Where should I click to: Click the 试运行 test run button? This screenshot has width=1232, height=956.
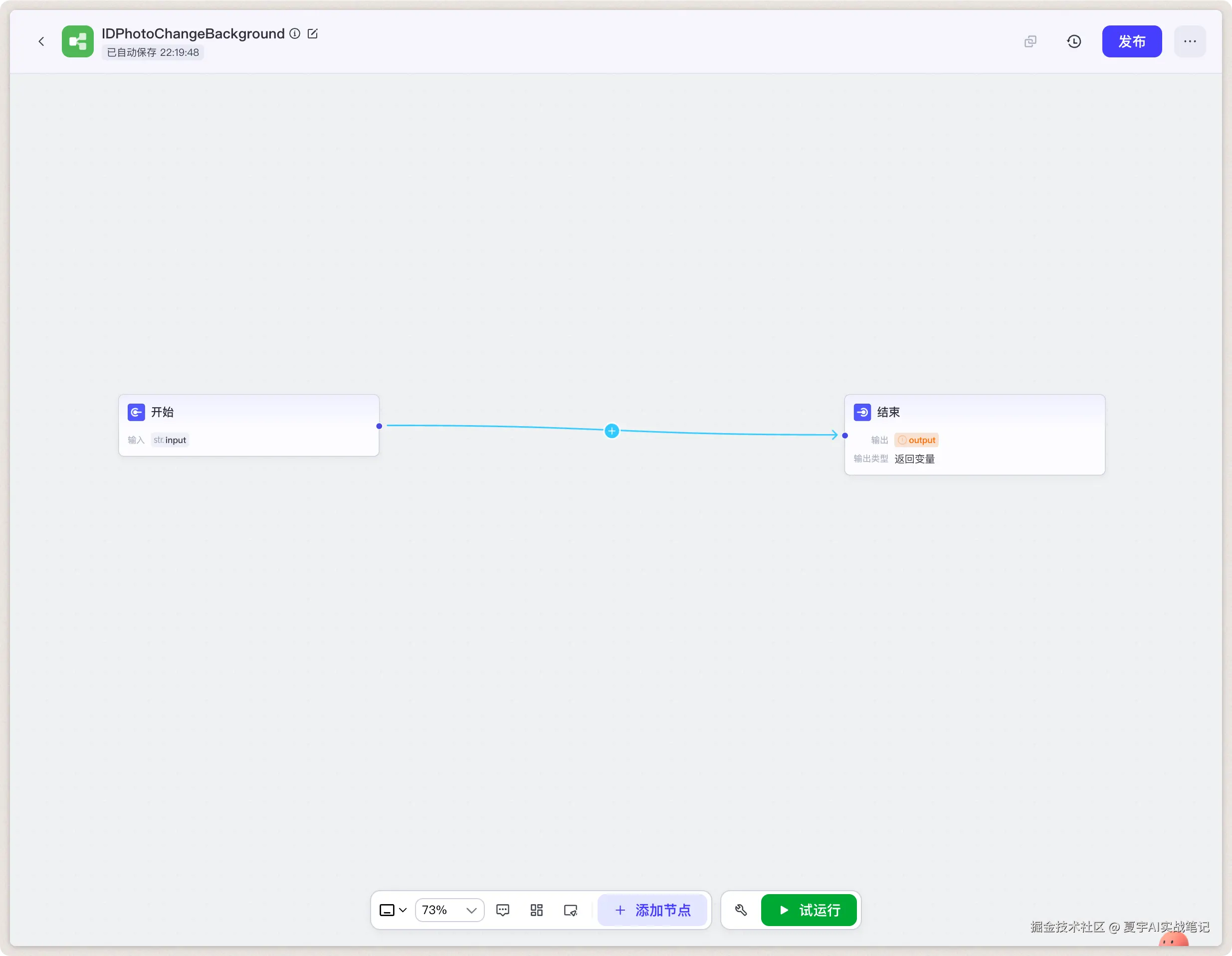809,910
